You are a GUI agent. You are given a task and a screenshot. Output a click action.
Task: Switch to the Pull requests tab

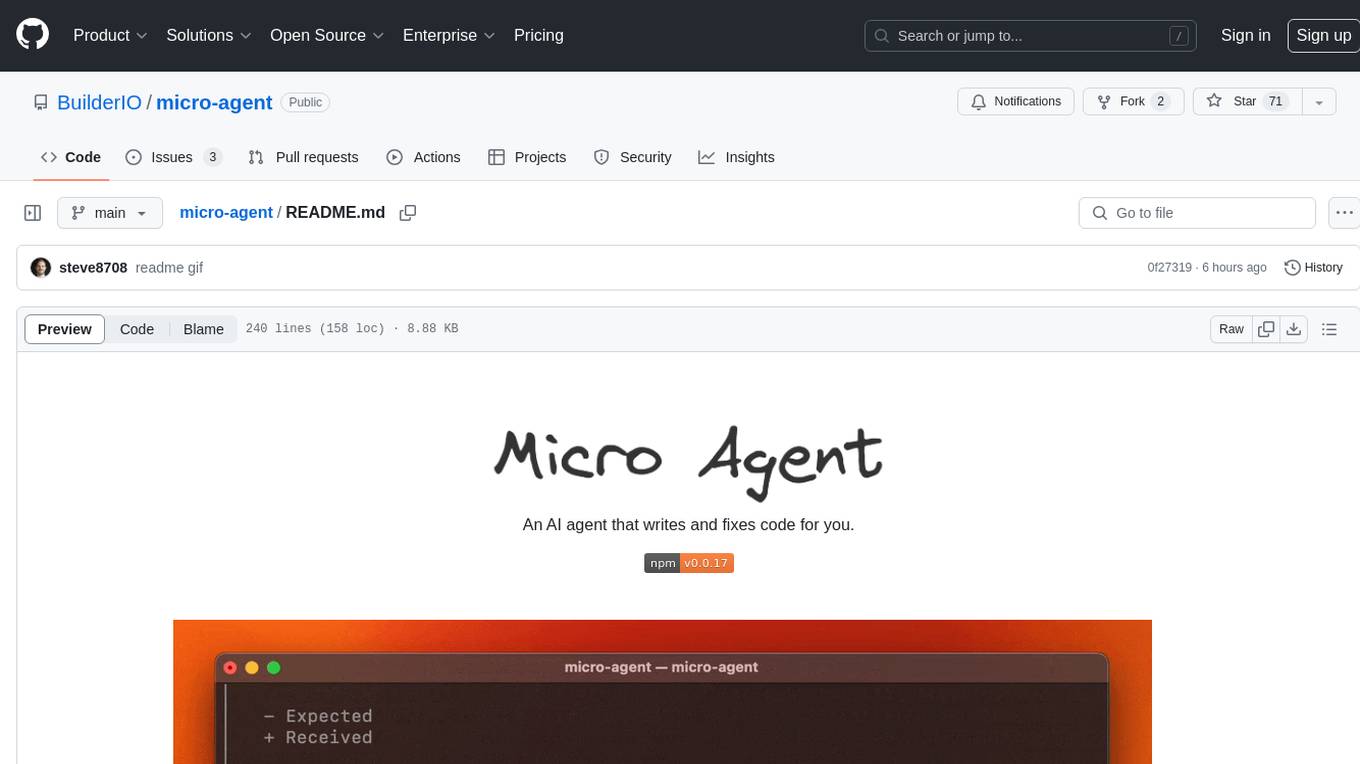303,157
